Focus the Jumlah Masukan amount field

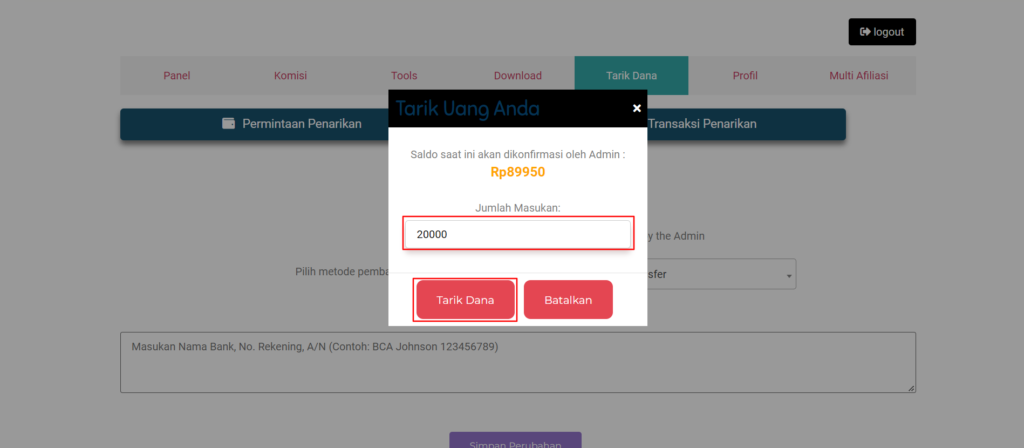pos(518,234)
